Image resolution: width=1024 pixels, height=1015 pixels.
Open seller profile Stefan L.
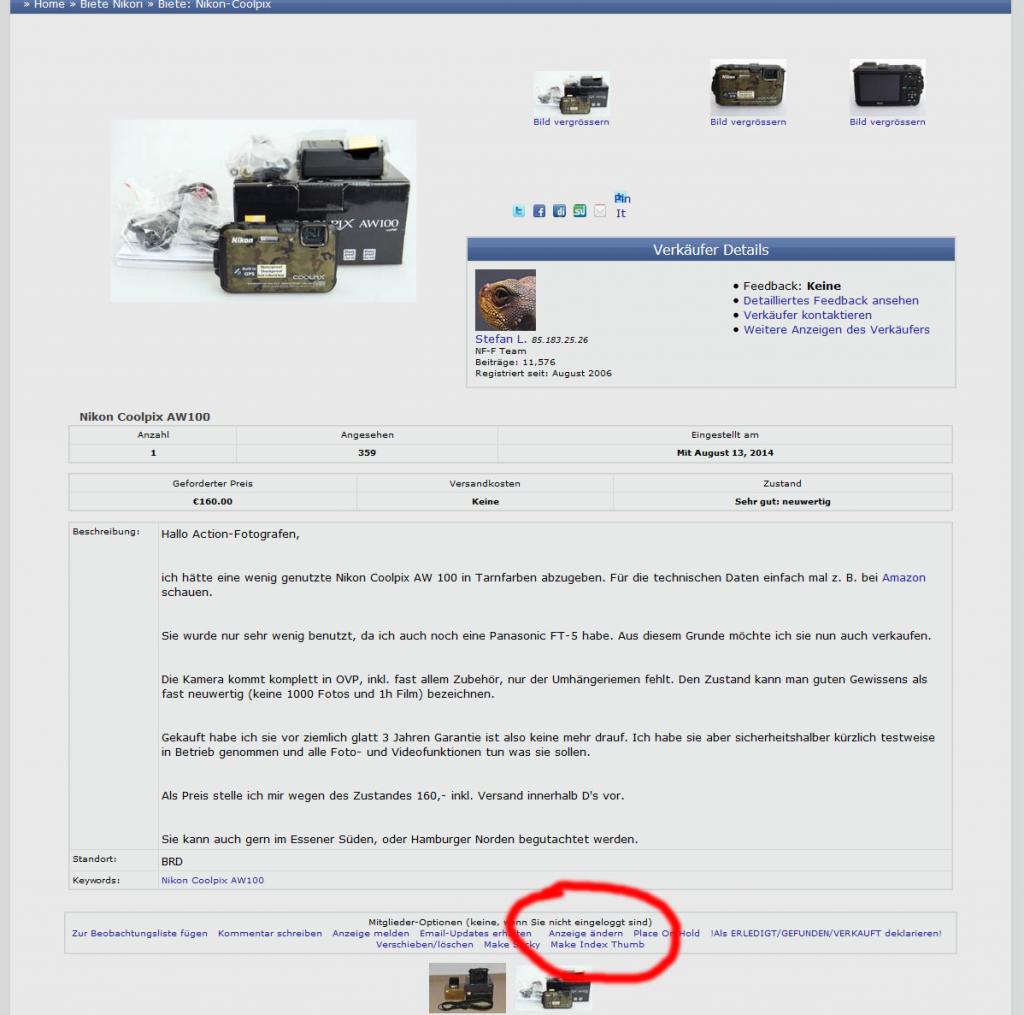click(500, 339)
